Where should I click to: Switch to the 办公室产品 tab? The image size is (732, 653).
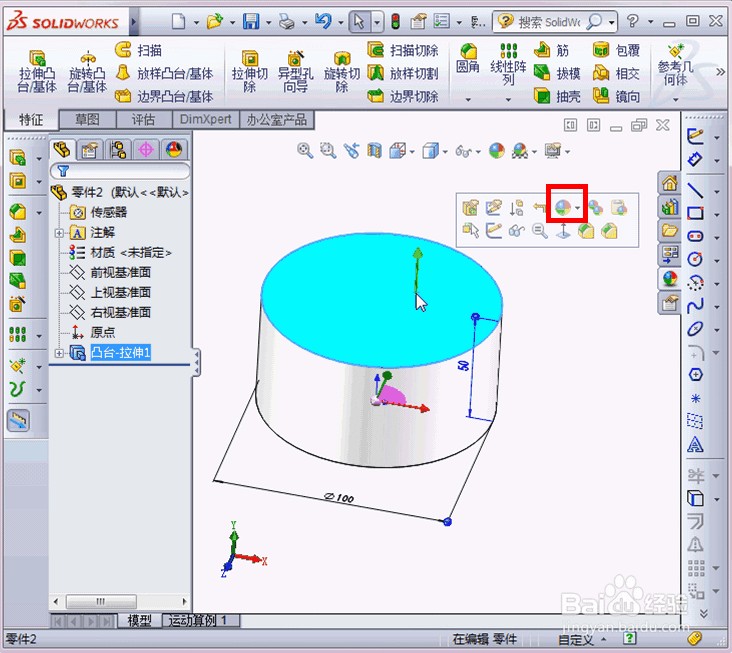pos(276,120)
